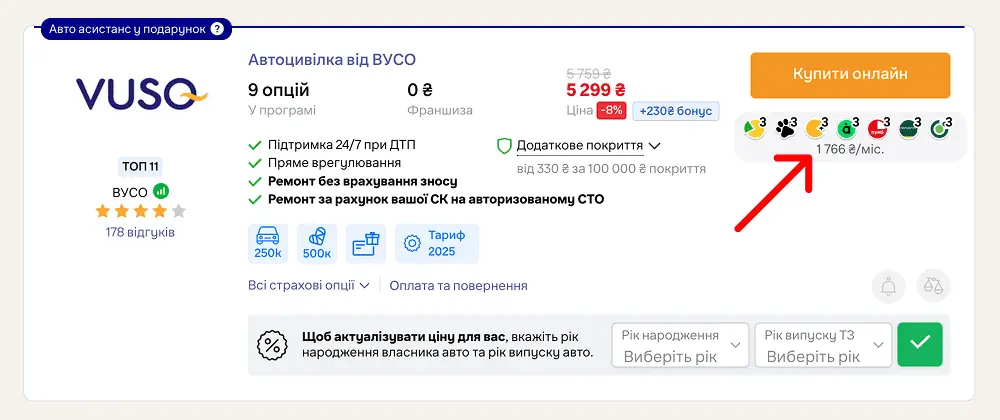Image resolution: width=1000 pixels, height=420 pixels.
Task: Confirm years with the green checkmark button
Action: [x=920, y=345]
